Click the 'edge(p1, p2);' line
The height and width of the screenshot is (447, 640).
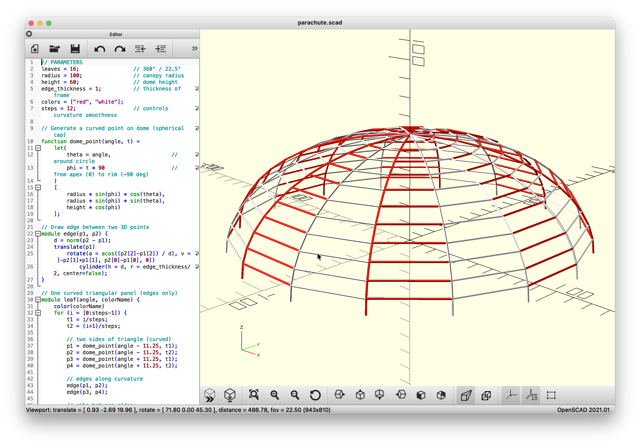pos(87,385)
